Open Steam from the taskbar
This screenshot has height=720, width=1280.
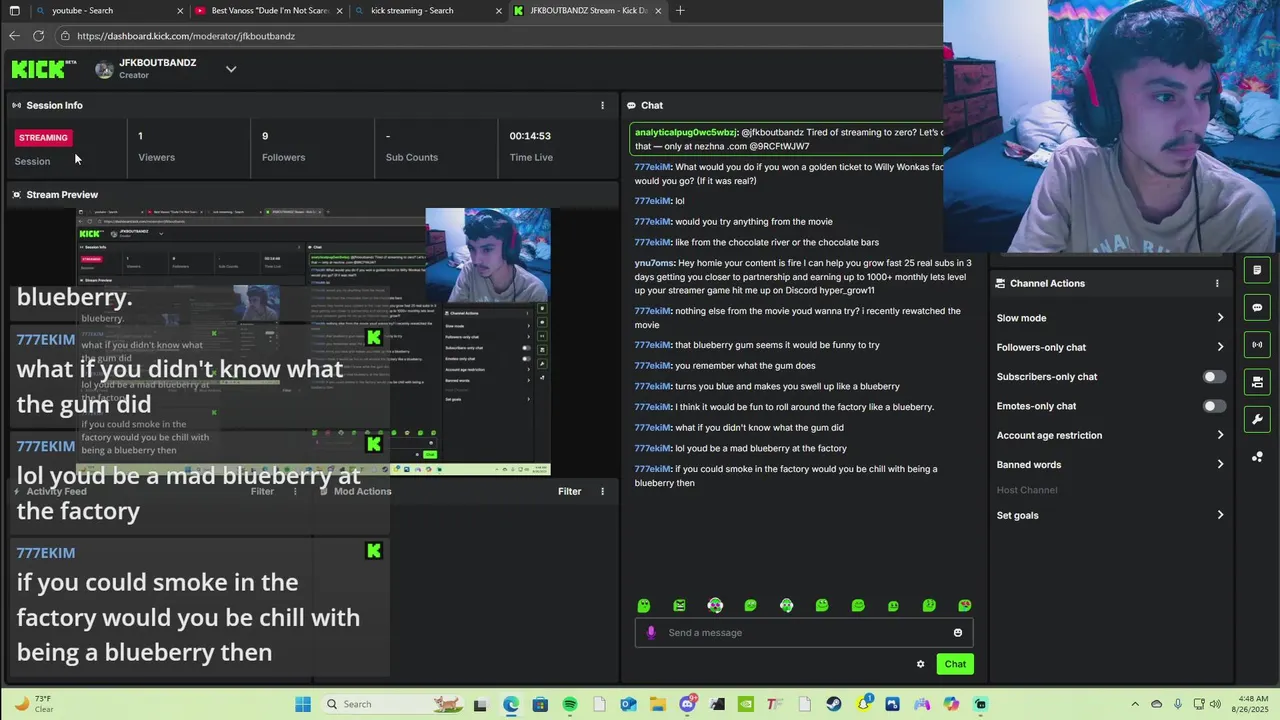point(834,704)
